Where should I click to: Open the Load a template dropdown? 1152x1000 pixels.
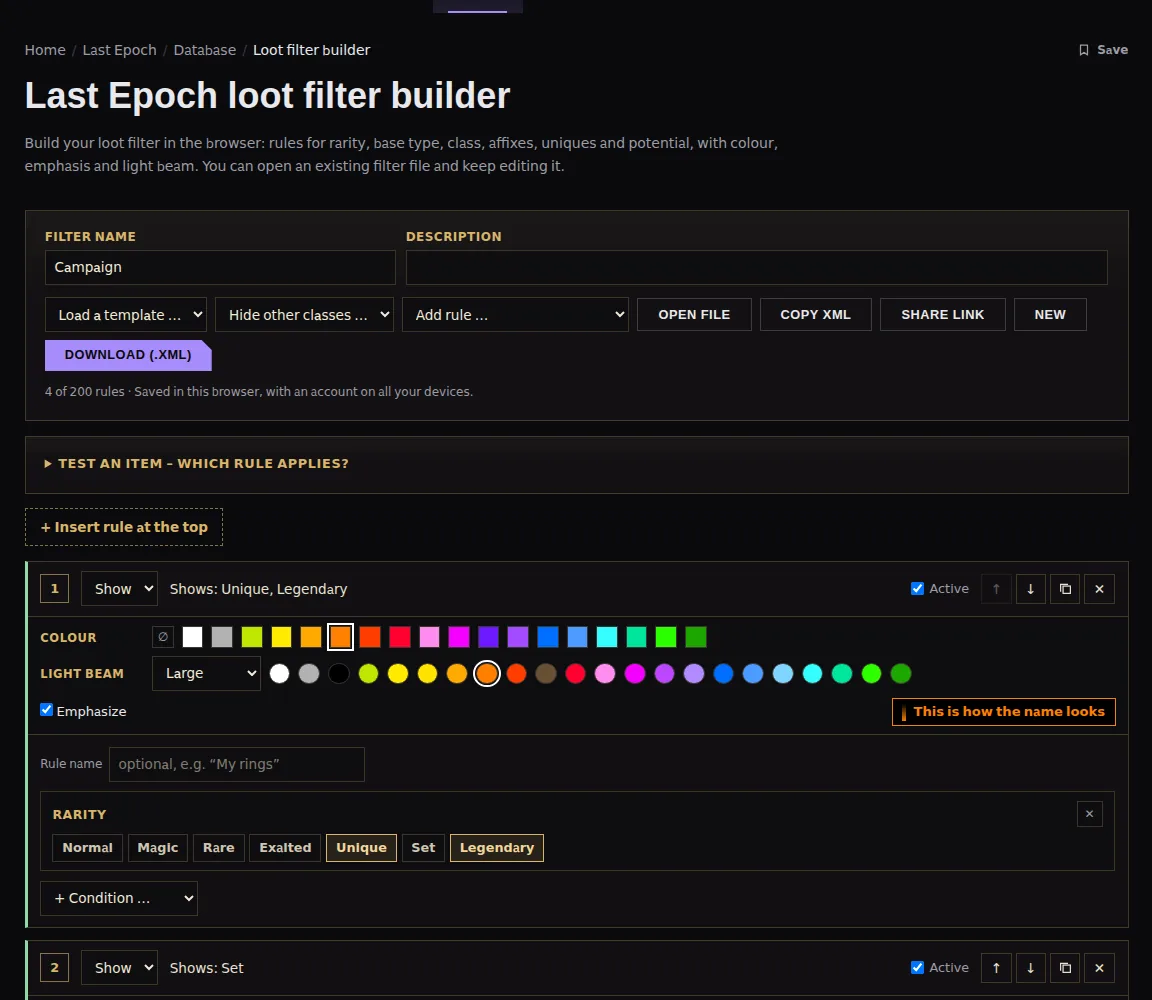126,314
